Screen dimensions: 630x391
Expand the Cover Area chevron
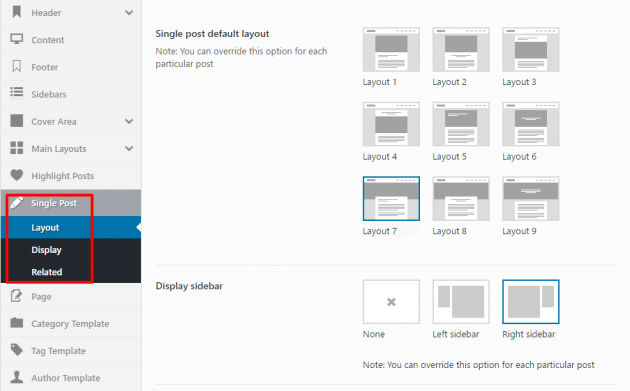click(129, 121)
